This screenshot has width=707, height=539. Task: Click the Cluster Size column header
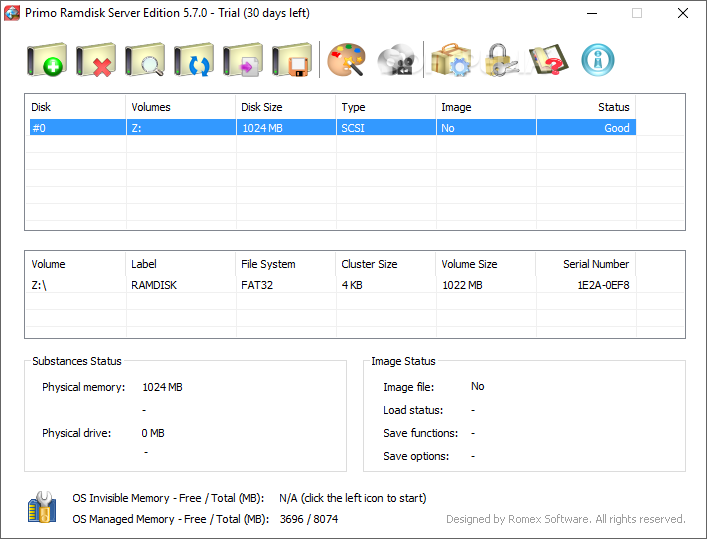tap(386, 264)
